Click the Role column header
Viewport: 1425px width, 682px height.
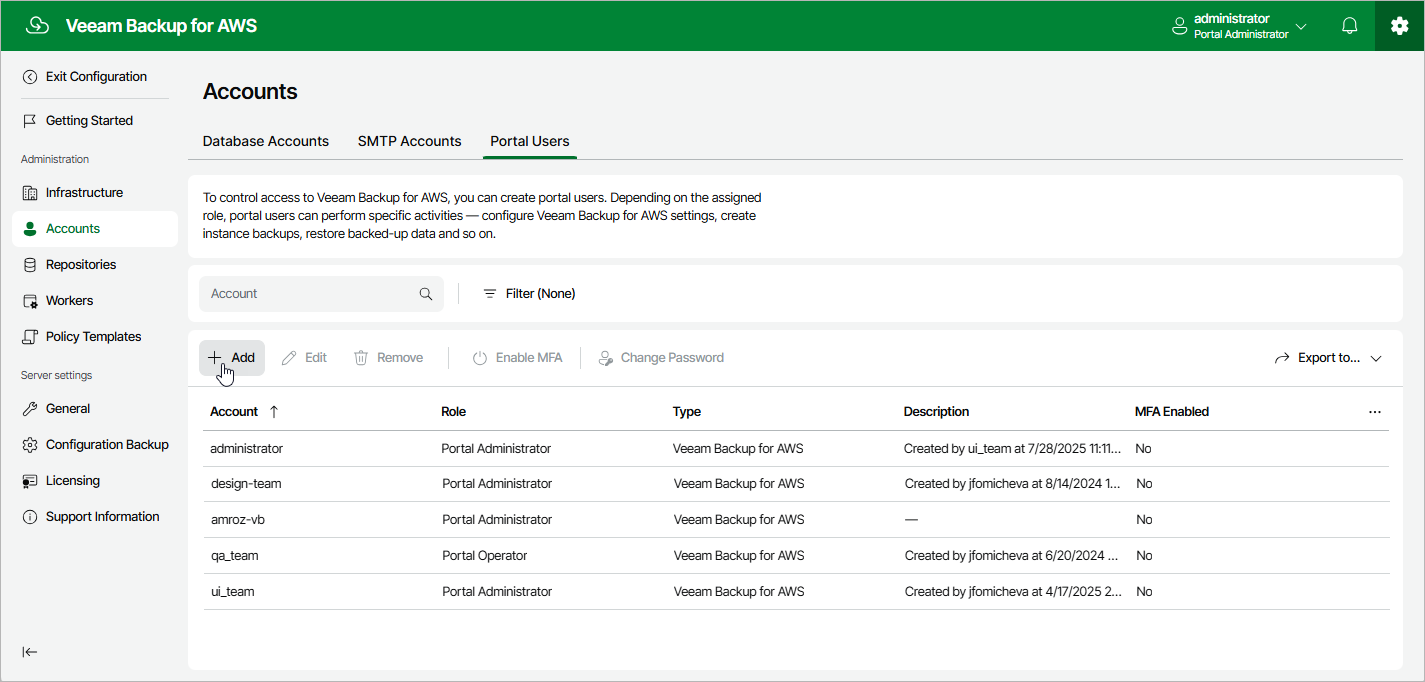453,412
